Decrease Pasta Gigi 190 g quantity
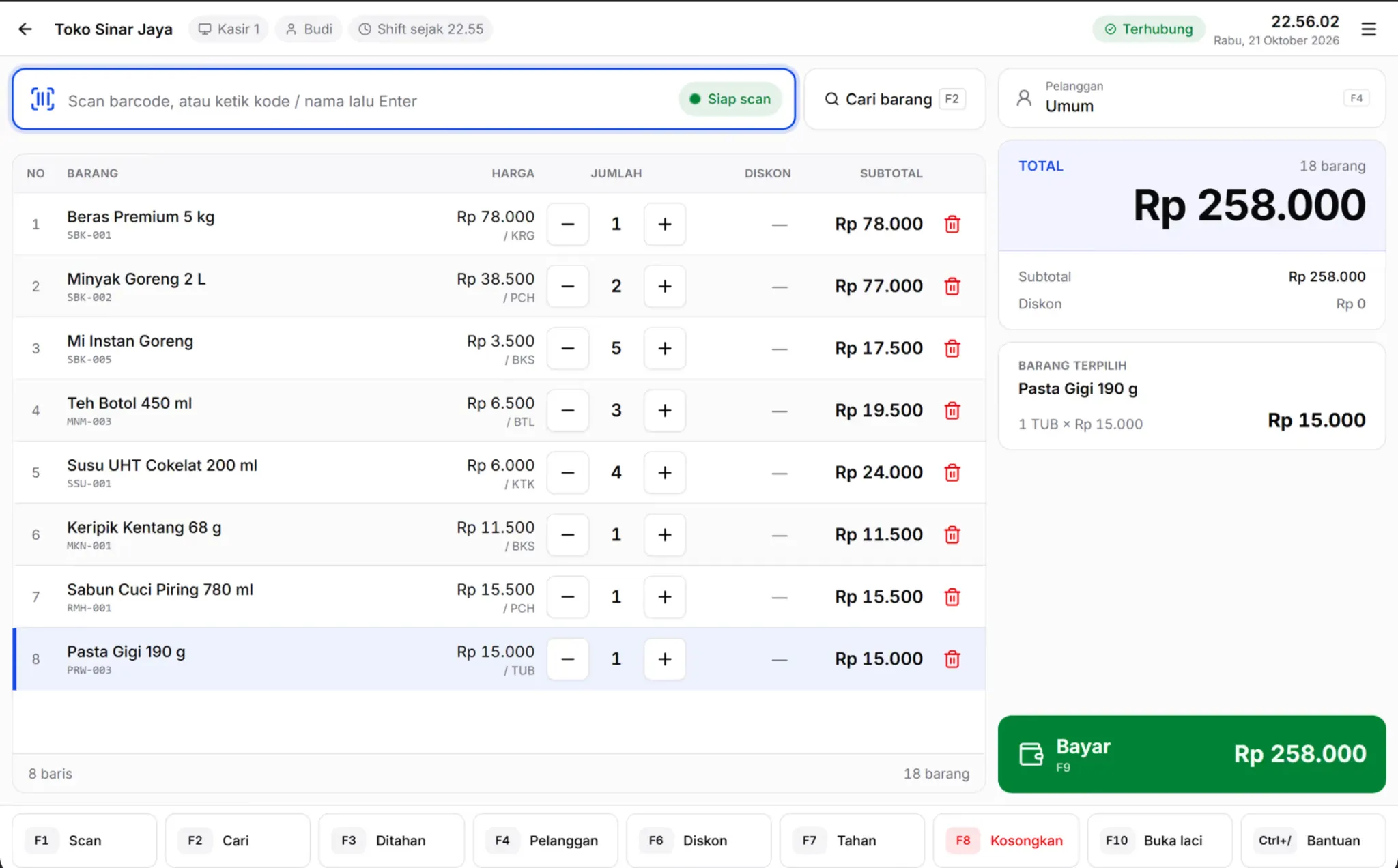This screenshot has height=868, width=1398. coord(567,659)
